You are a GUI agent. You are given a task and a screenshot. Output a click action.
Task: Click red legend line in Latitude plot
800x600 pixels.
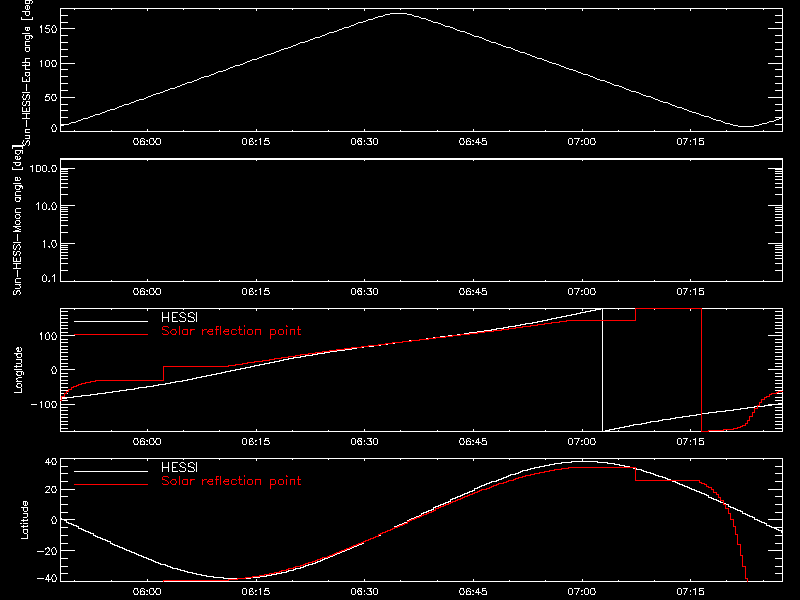111,484
